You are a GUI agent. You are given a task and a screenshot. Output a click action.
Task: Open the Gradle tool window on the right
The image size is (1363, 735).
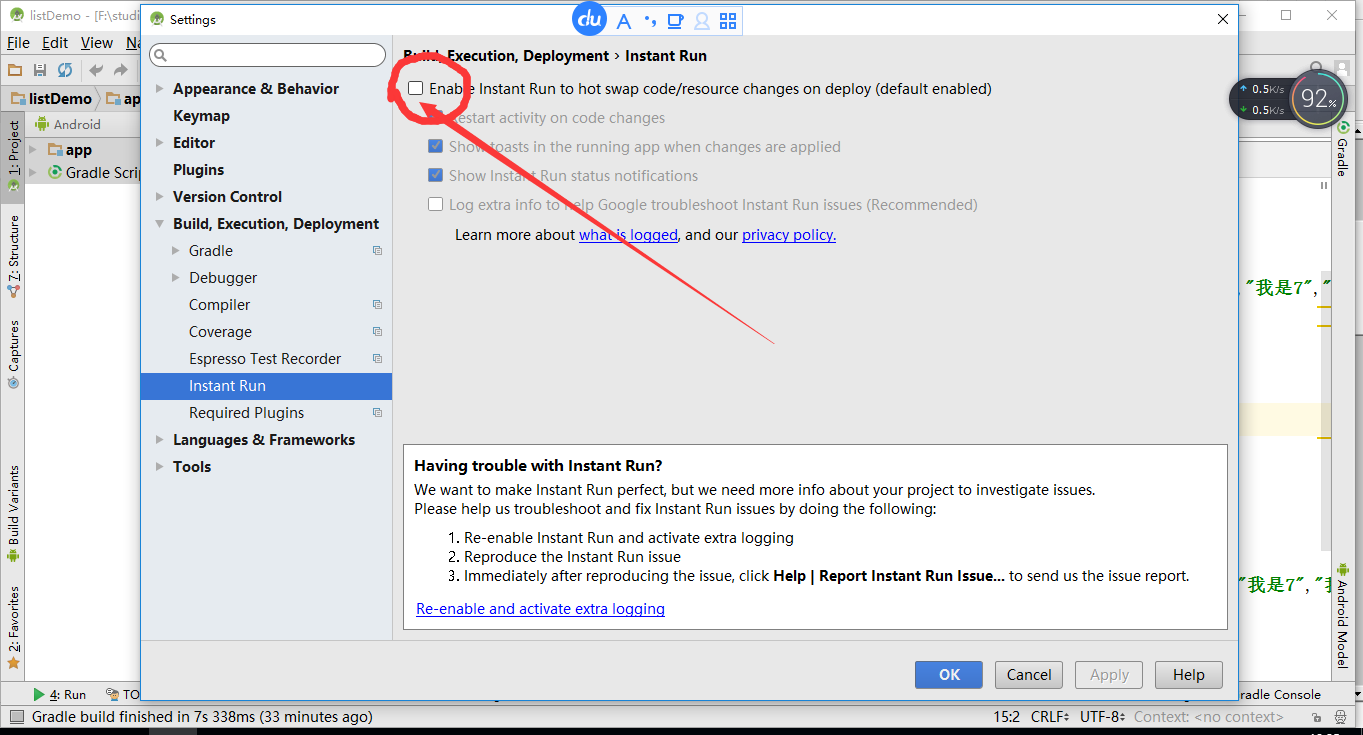(1342, 149)
